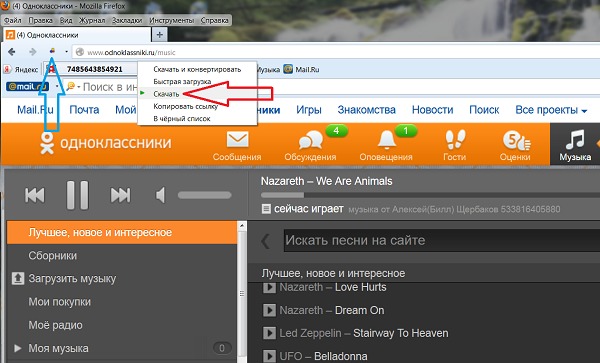Select Загрузить музыку in sidebar
Screen dimensions: 600x363
(72, 278)
